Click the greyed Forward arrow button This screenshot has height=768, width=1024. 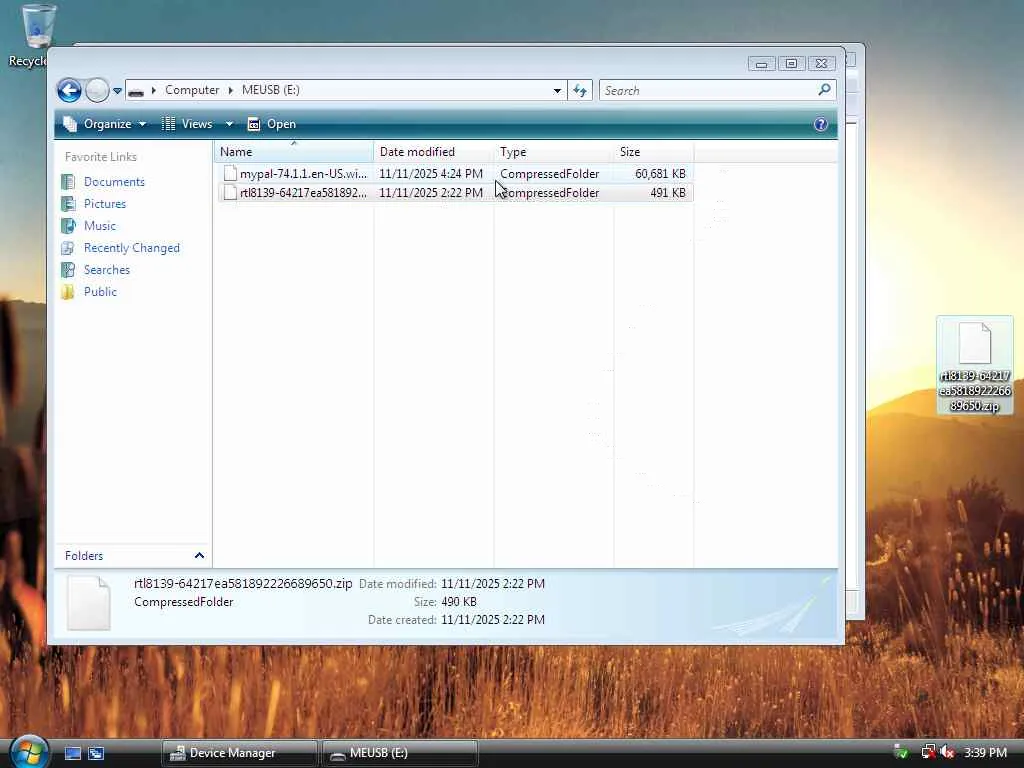[97, 90]
